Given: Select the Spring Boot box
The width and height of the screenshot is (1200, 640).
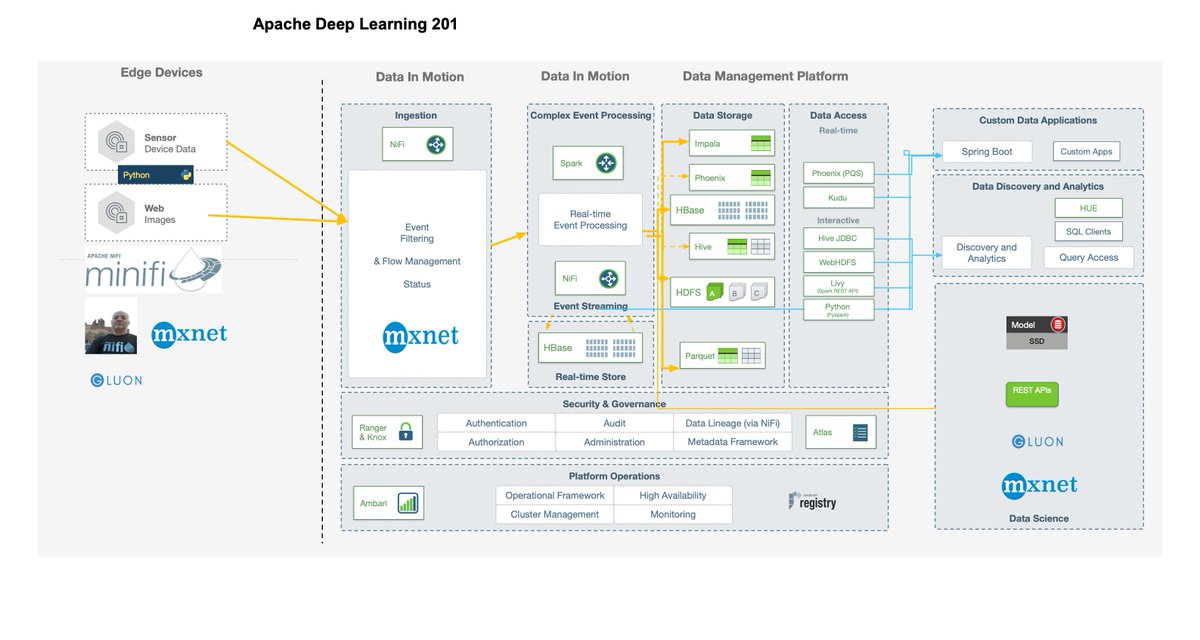Looking at the screenshot, I should coord(986,152).
